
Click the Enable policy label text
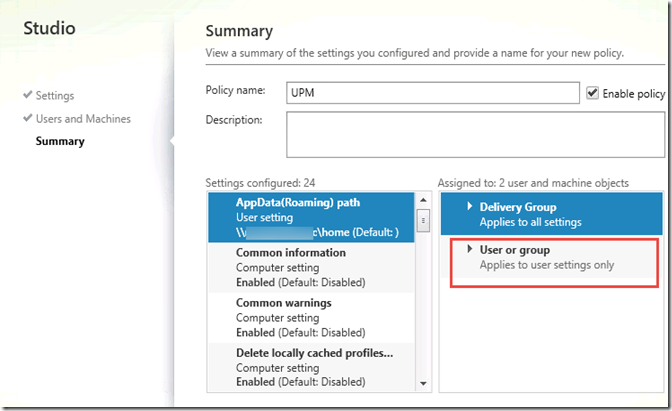634,93
